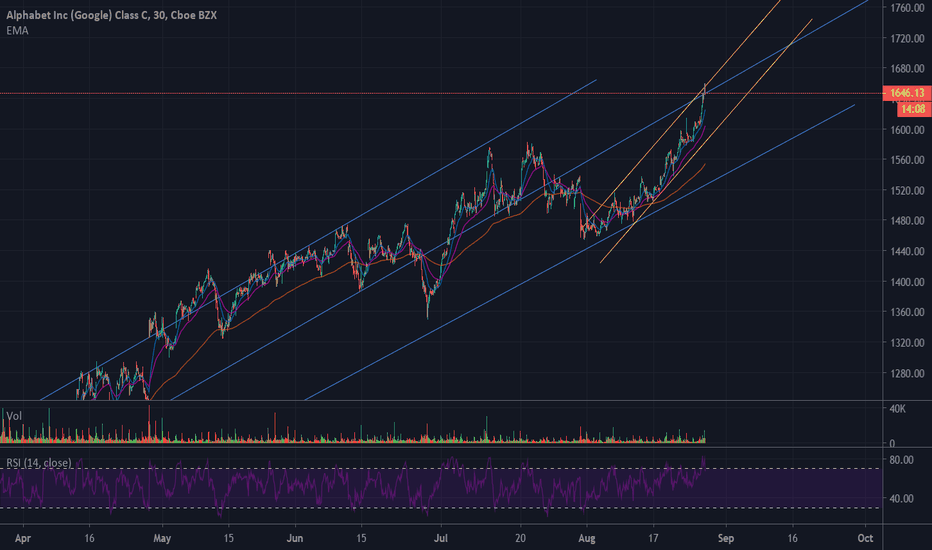Click the Aug date on time axis
Image resolution: width=932 pixels, height=550 pixels.
(x=587, y=539)
